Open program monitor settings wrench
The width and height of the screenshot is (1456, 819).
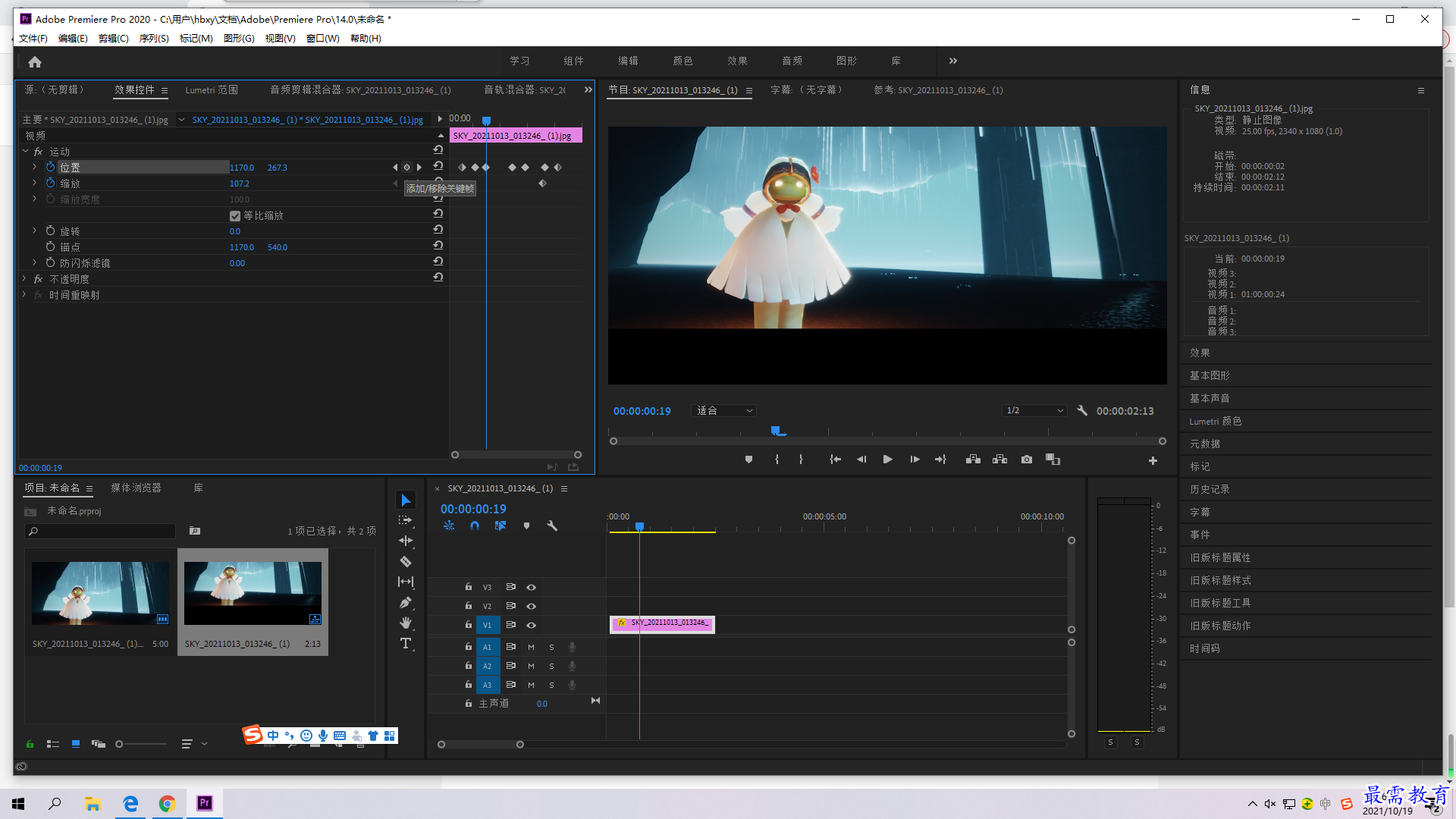[x=1082, y=410]
